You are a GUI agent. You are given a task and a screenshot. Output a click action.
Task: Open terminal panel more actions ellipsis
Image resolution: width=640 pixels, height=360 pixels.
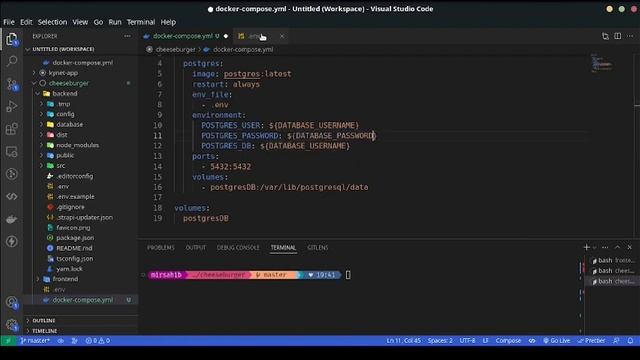605,247
